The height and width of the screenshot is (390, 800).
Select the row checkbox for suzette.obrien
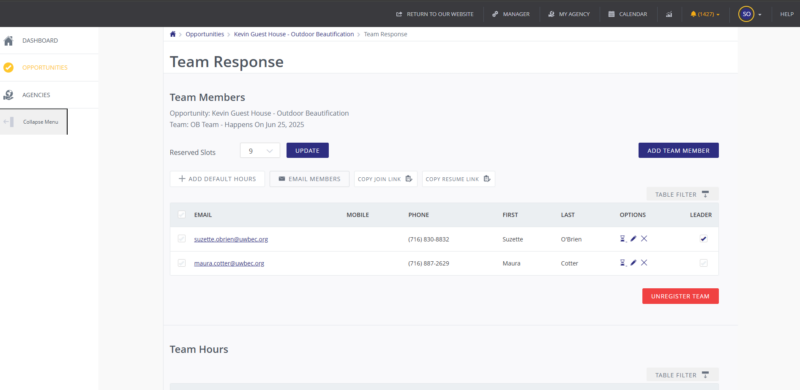182,239
